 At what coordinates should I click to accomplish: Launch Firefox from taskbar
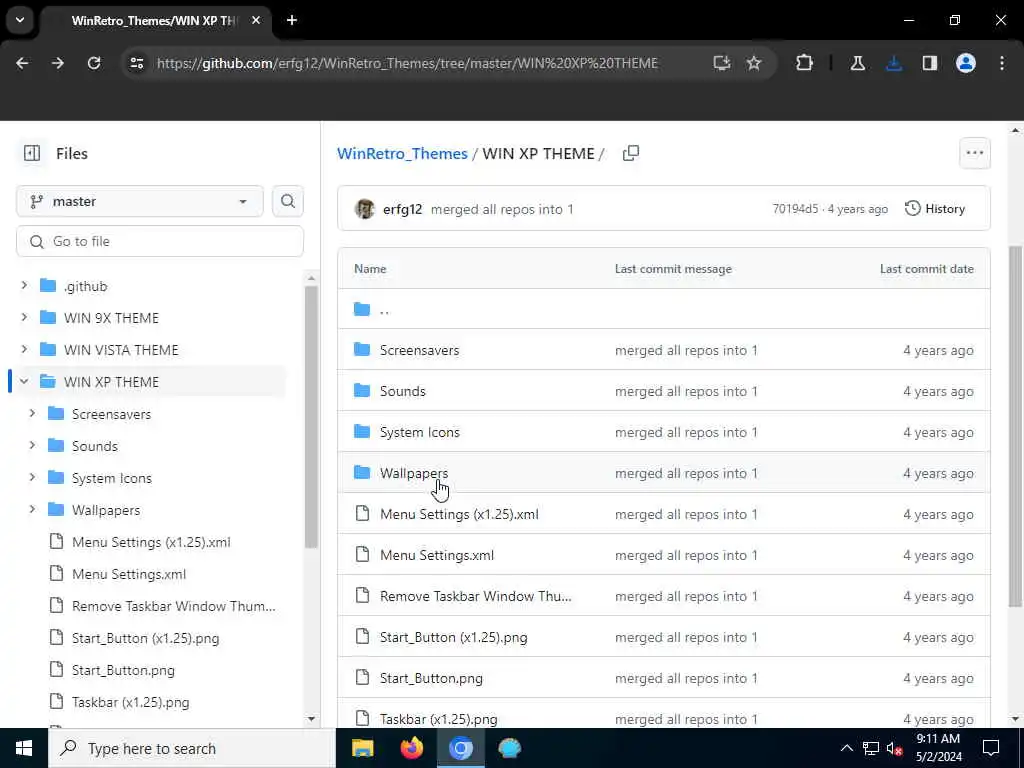click(411, 748)
